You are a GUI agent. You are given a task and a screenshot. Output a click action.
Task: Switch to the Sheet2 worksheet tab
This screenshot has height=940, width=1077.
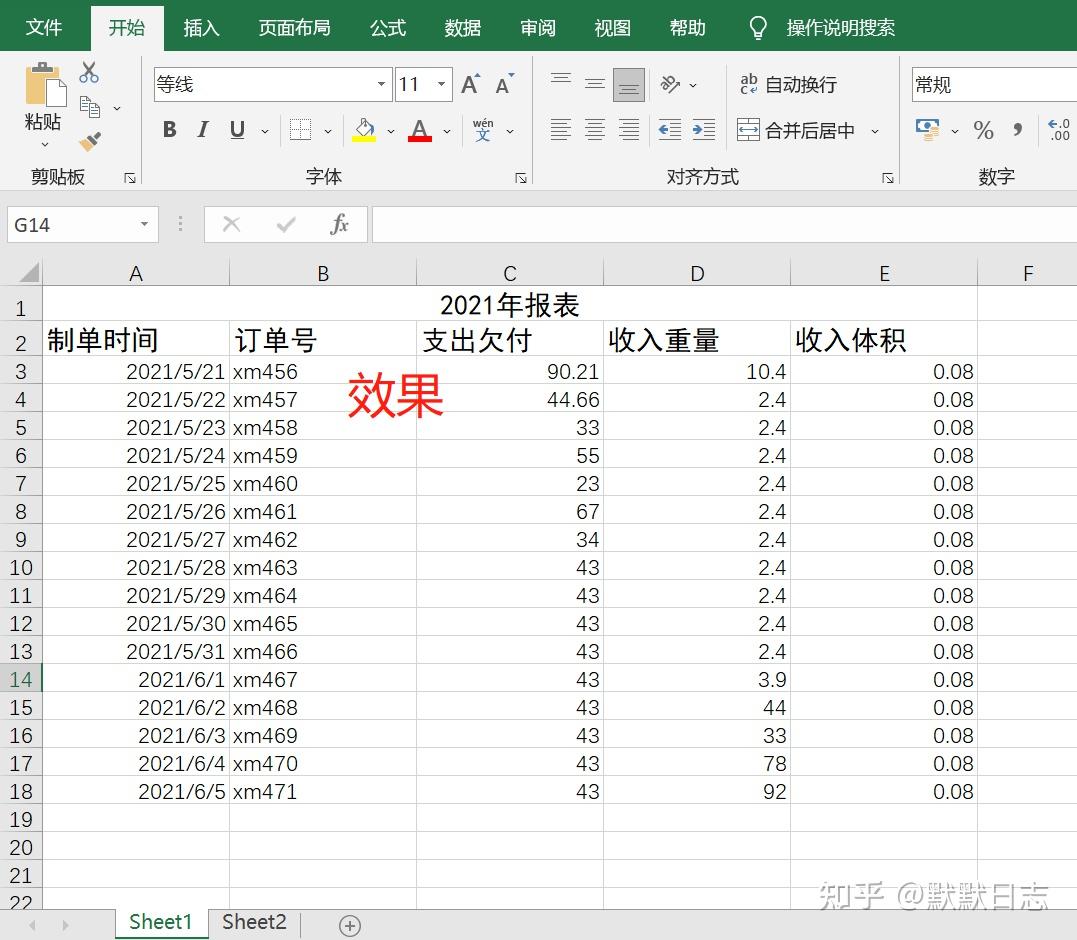[x=253, y=921]
